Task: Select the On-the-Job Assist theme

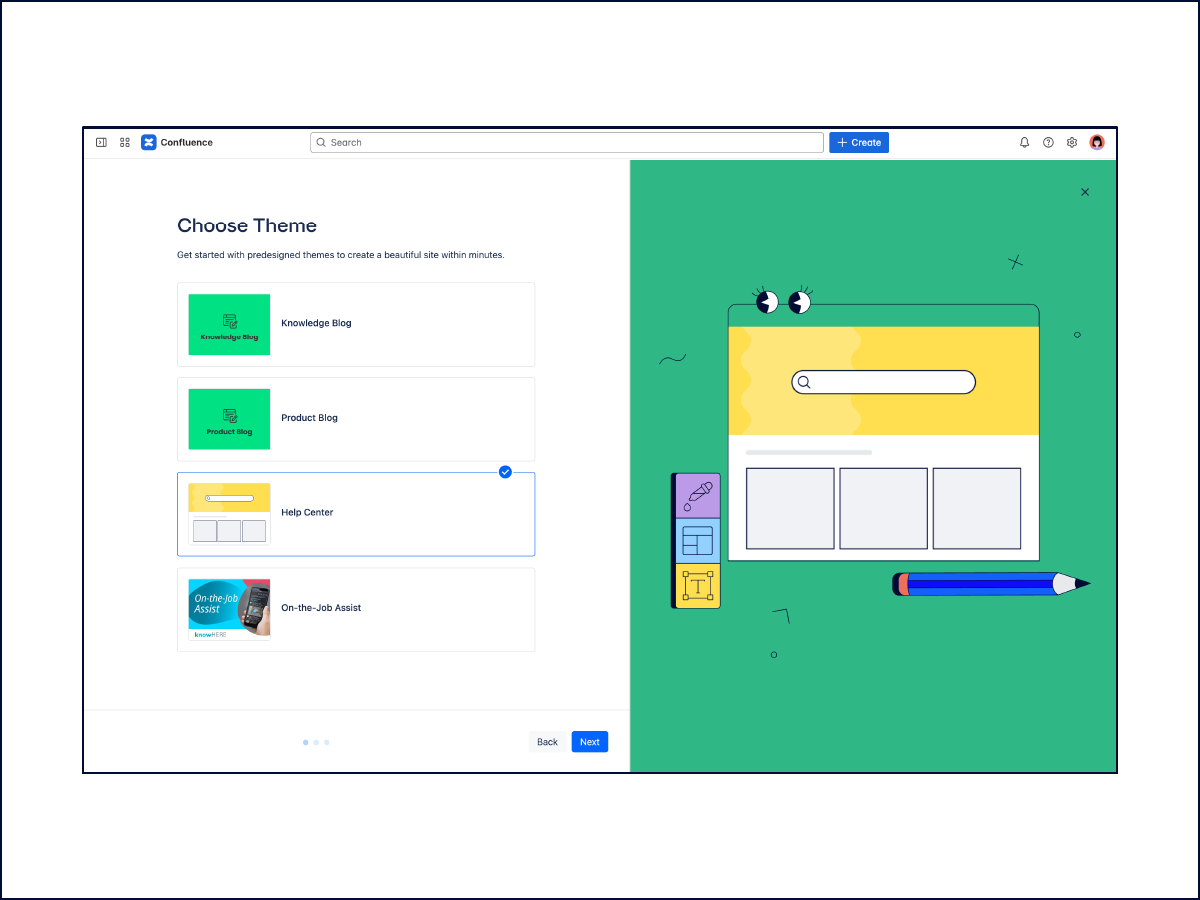Action: point(356,609)
